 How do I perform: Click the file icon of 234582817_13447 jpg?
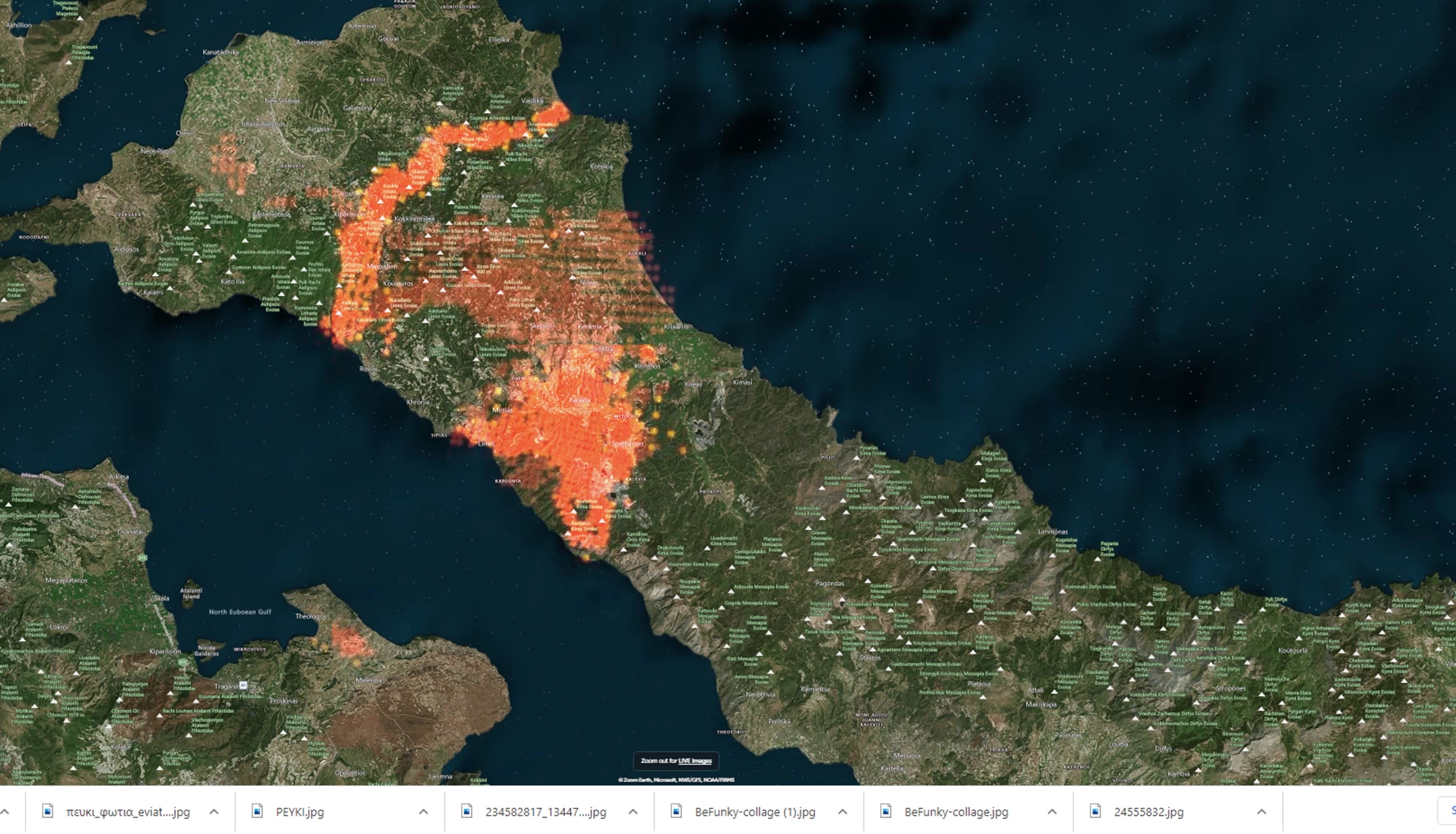tap(467, 811)
